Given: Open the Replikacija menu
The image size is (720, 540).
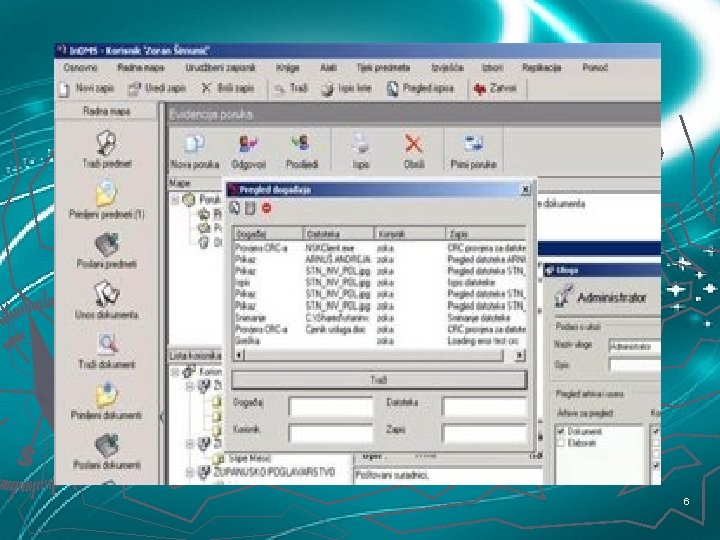Looking at the screenshot, I should click(541, 68).
